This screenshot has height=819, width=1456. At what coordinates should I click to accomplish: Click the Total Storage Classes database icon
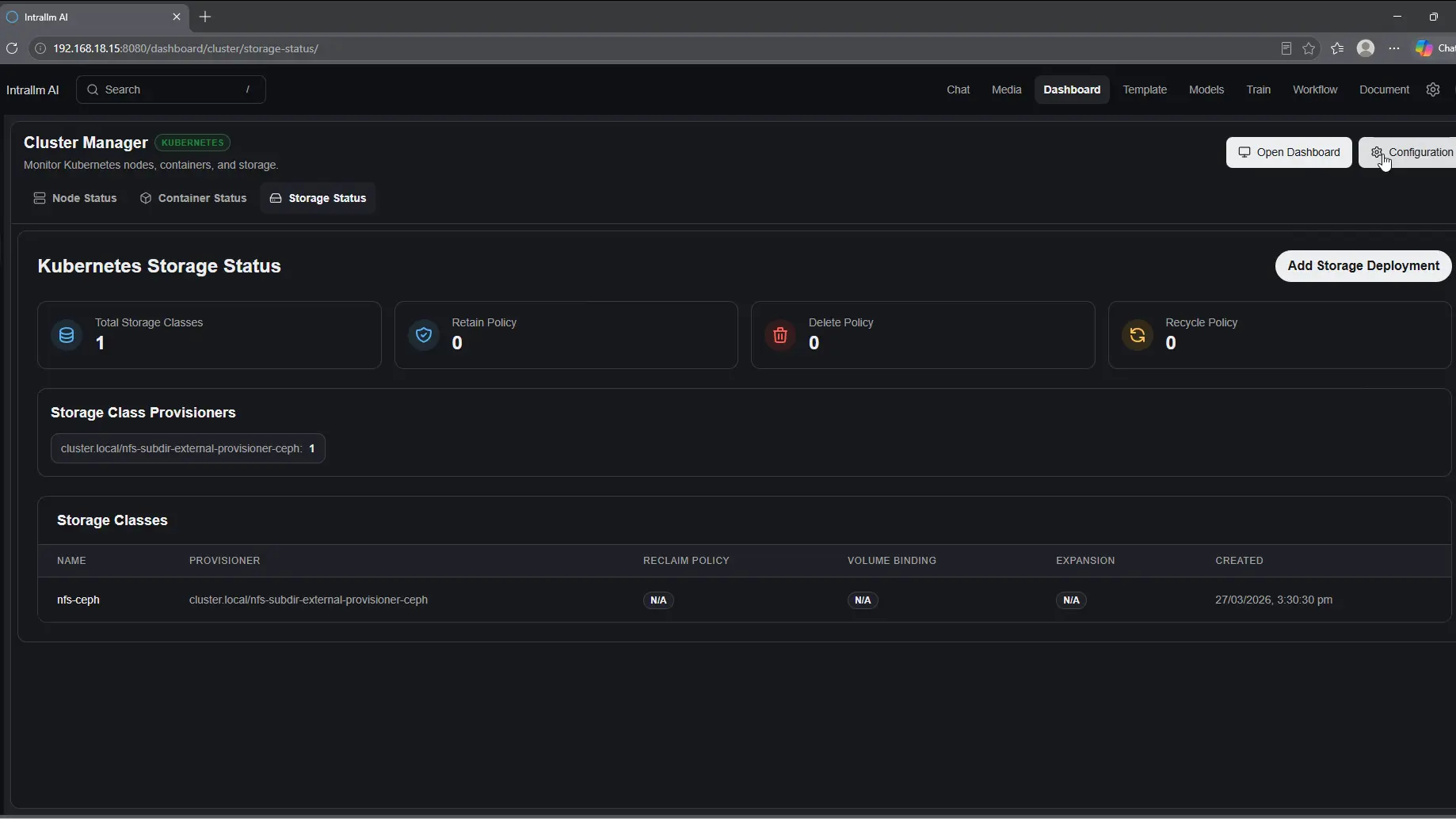point(67,335)
